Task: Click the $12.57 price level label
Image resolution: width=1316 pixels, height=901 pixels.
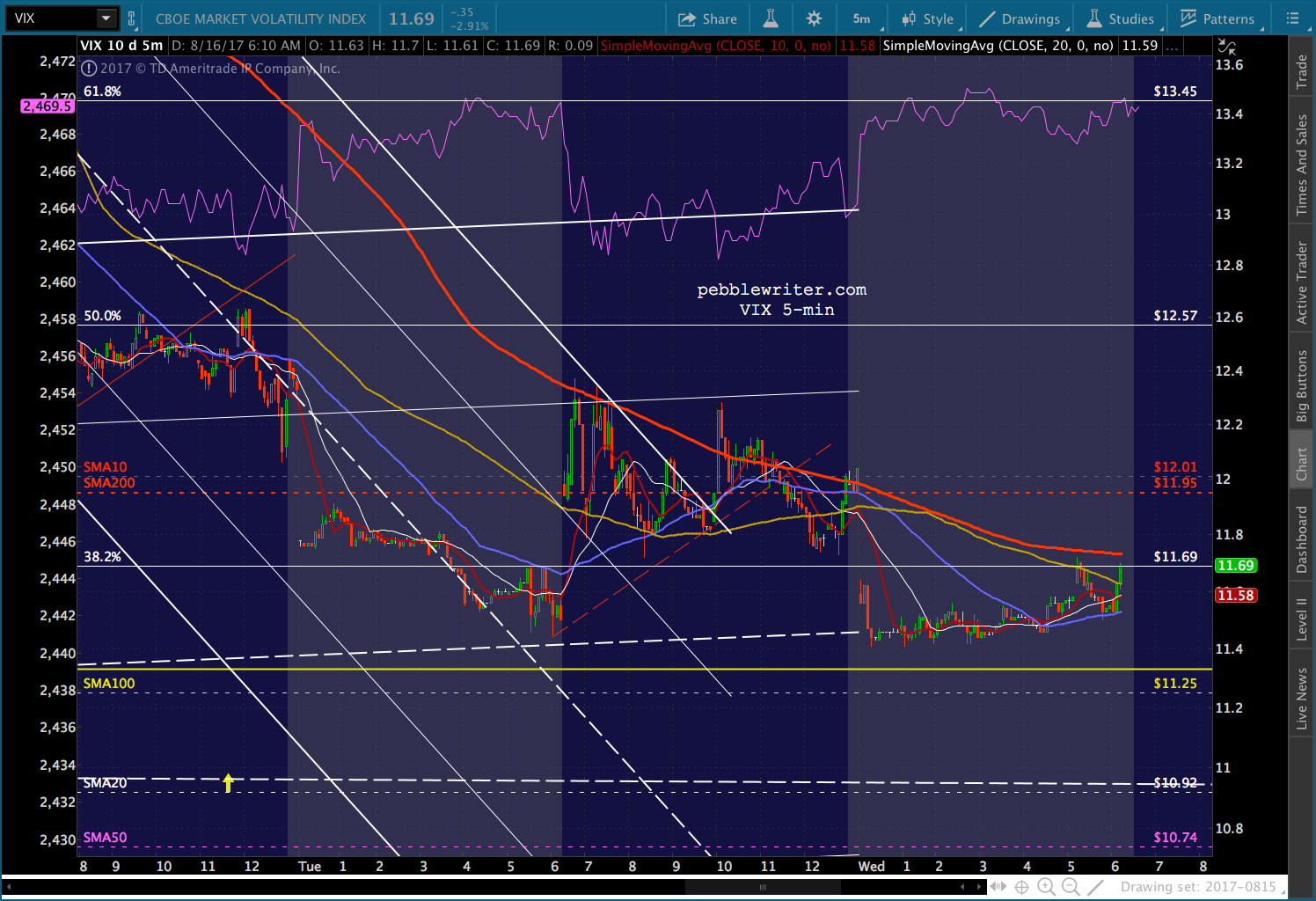Action: click(x=1175, y=316)
